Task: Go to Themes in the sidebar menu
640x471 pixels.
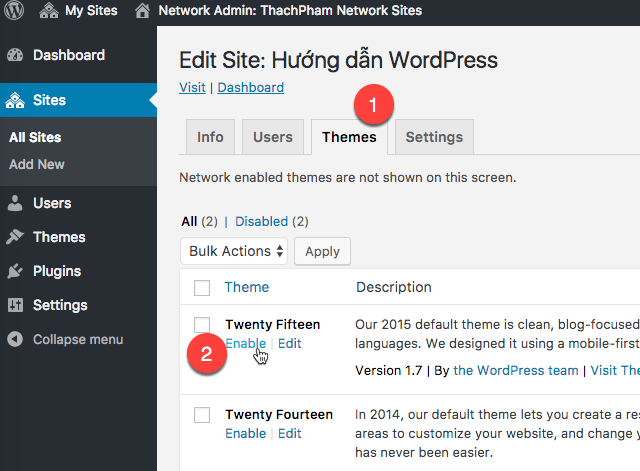Action: (59, 237)
